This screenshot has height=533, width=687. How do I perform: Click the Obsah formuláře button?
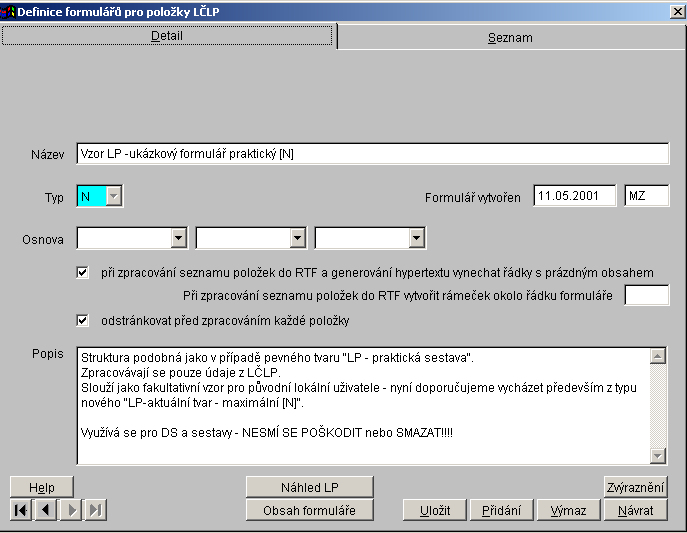[309, 510]
